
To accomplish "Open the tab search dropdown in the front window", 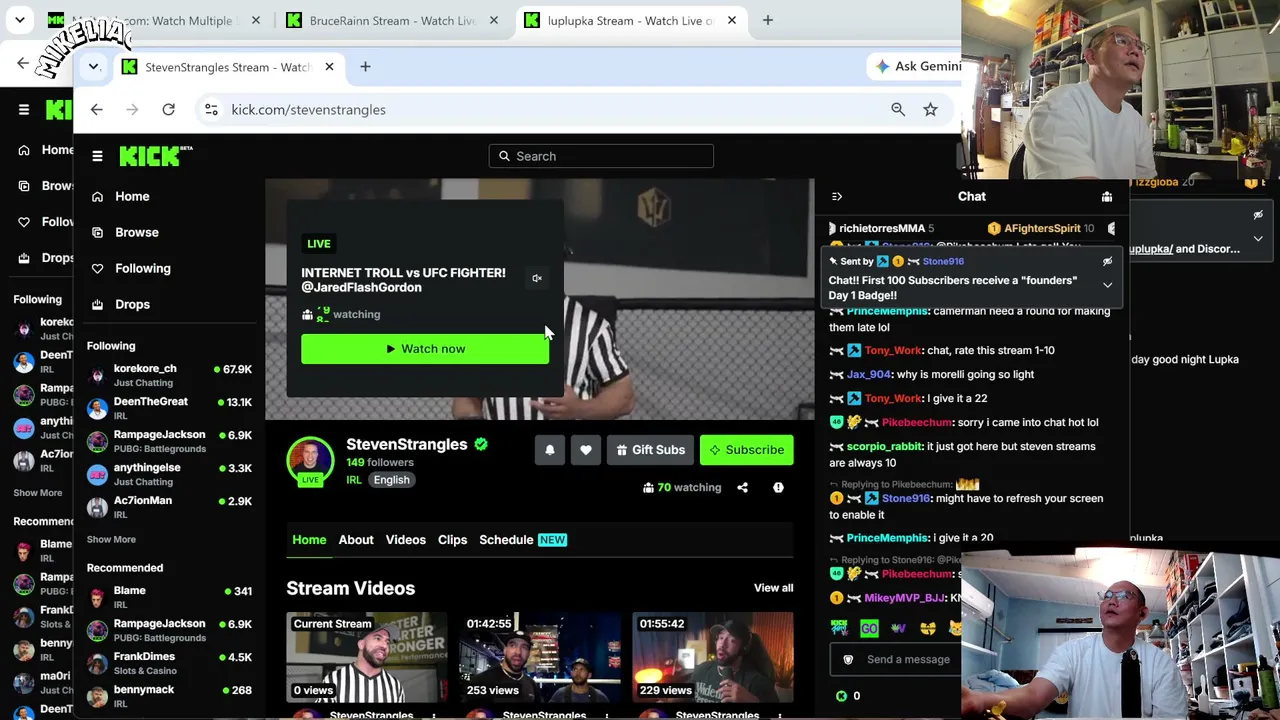I will click(x=93, y=67).
